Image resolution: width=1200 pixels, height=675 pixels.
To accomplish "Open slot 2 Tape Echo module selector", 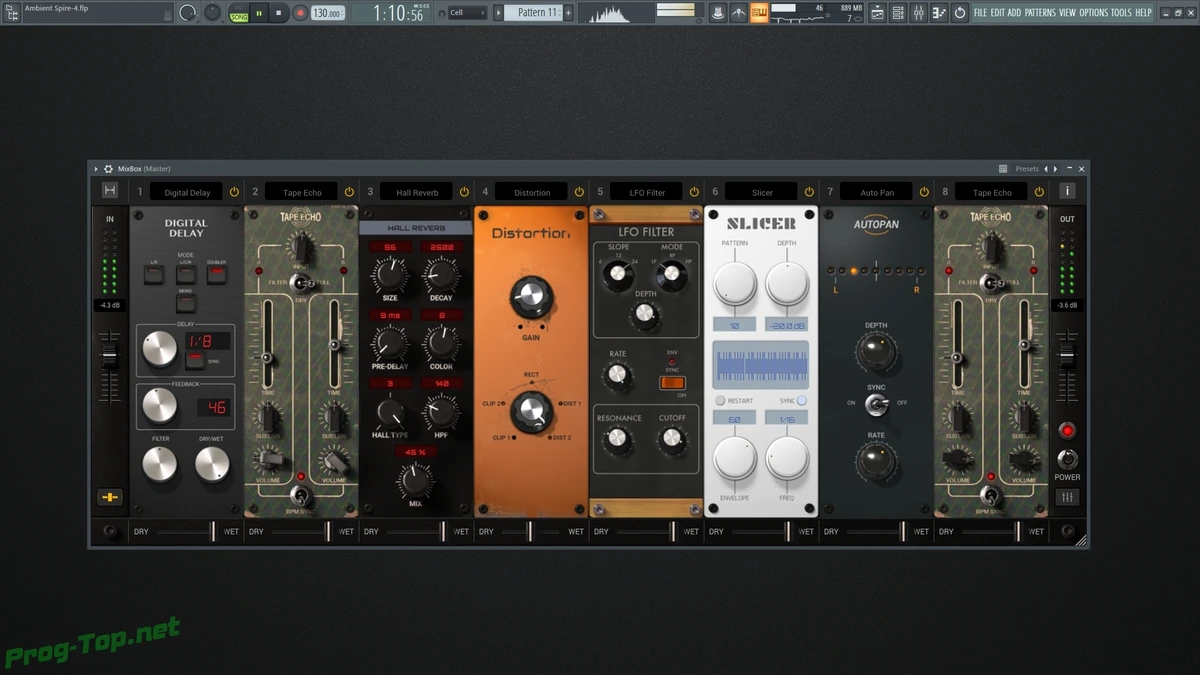I will 302,192.
